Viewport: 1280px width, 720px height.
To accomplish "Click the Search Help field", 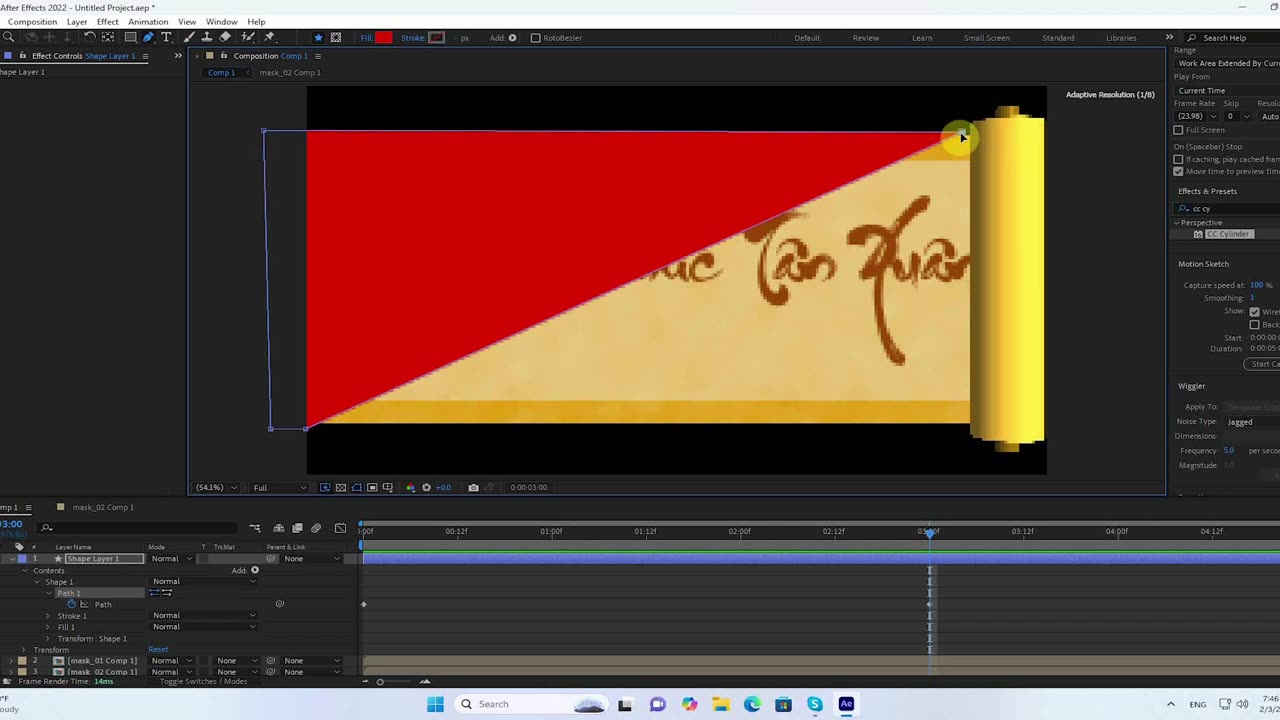I will tap(1230, 38).
